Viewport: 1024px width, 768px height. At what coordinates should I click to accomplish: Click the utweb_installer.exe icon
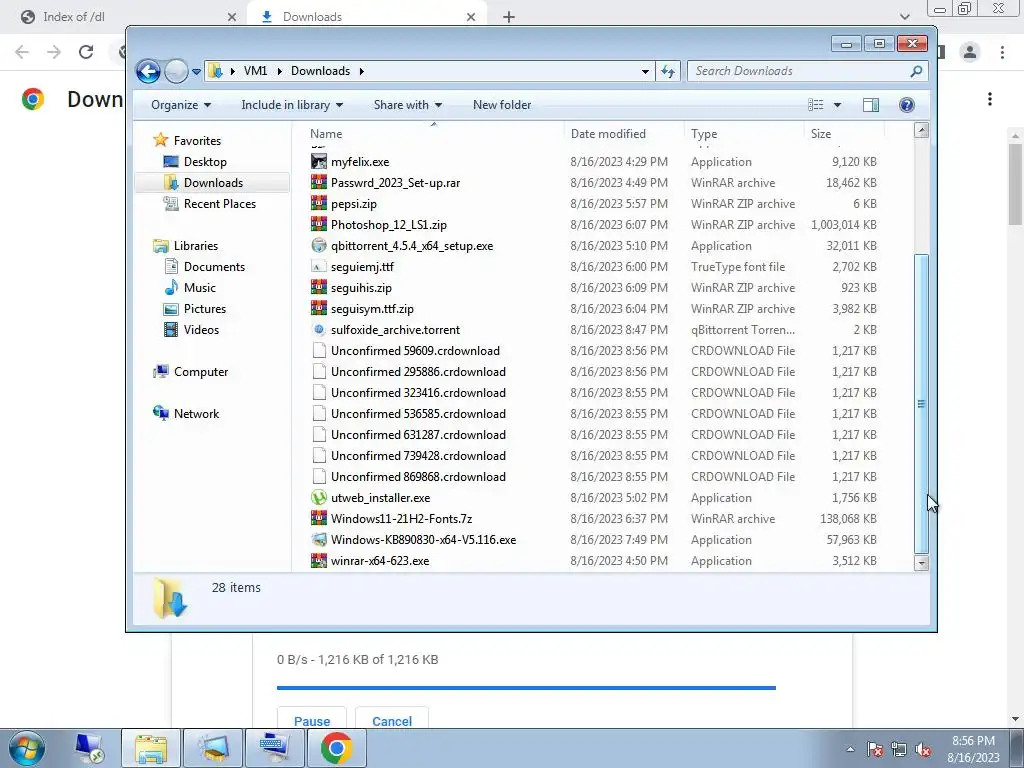tap(319, 498)
